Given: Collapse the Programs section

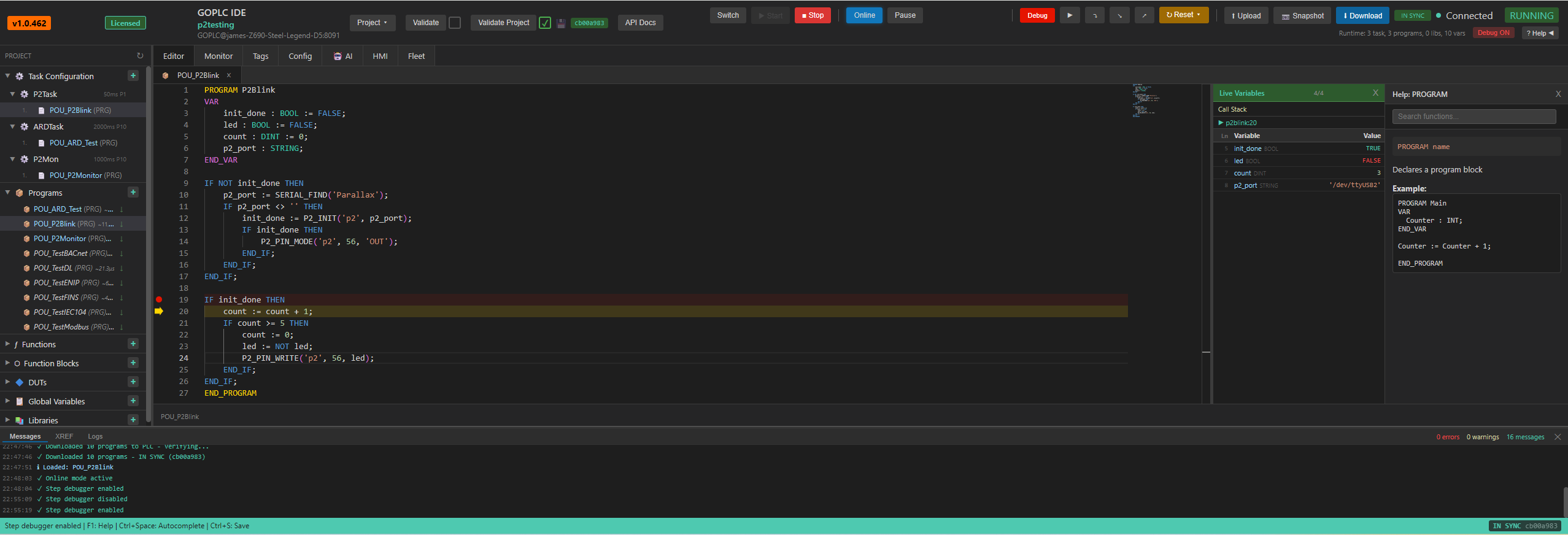Looking at the screenshot, I should tap(7, 193).
